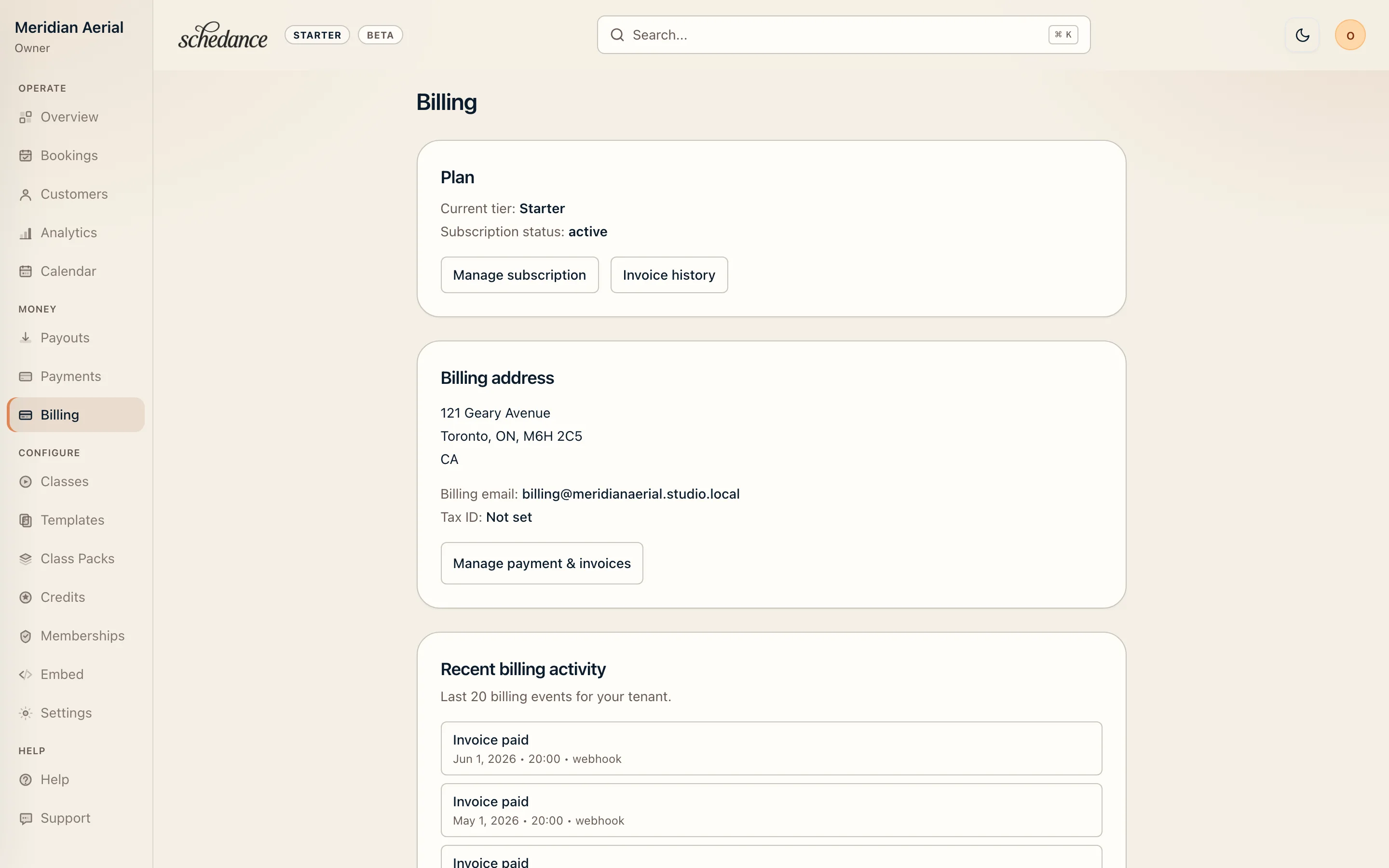Click the "Recent billing activity" heading
Viewport: 1389px width, 868px height.
tap(523, 669)
